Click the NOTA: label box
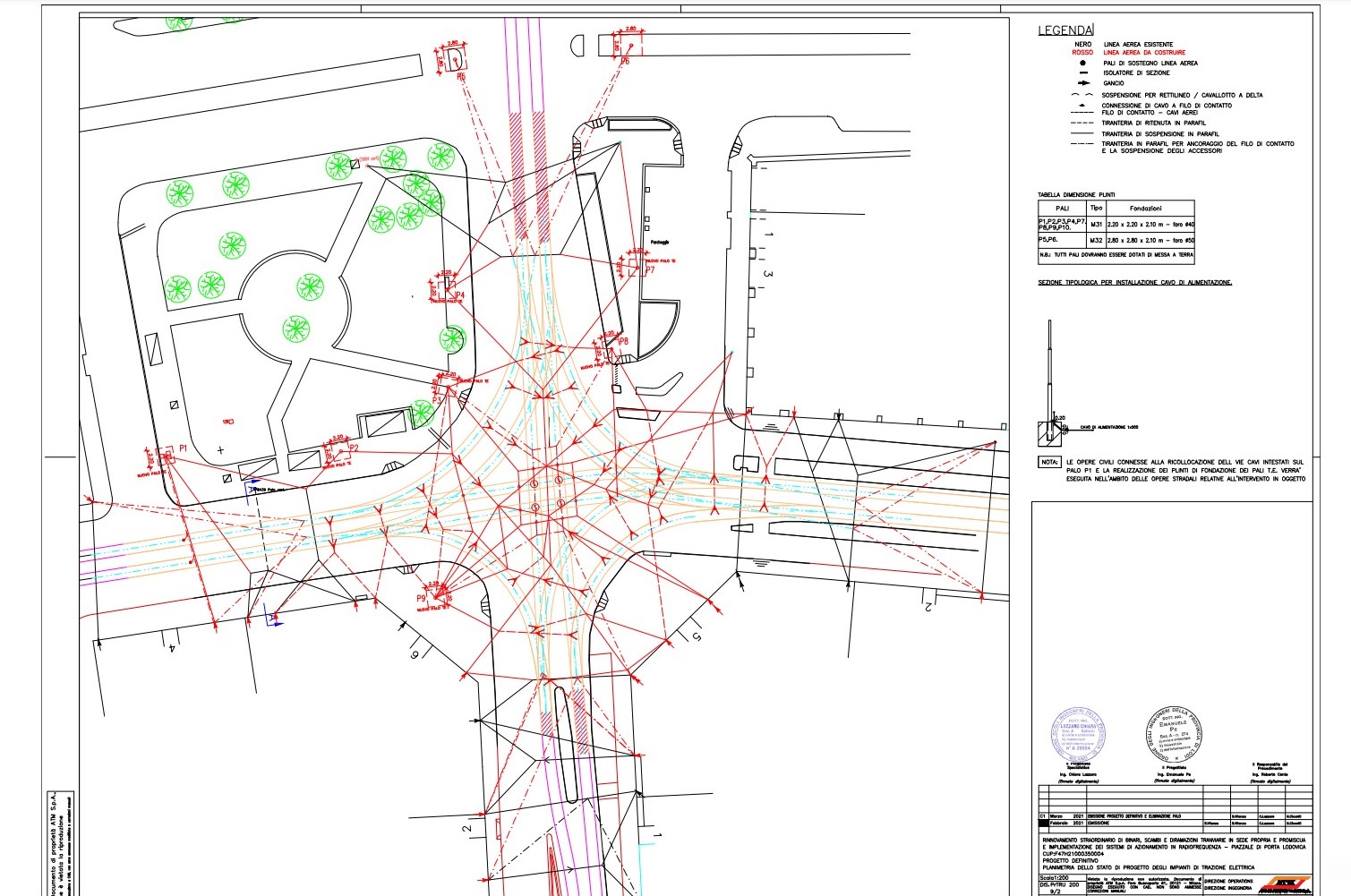 pos(1049,463)
